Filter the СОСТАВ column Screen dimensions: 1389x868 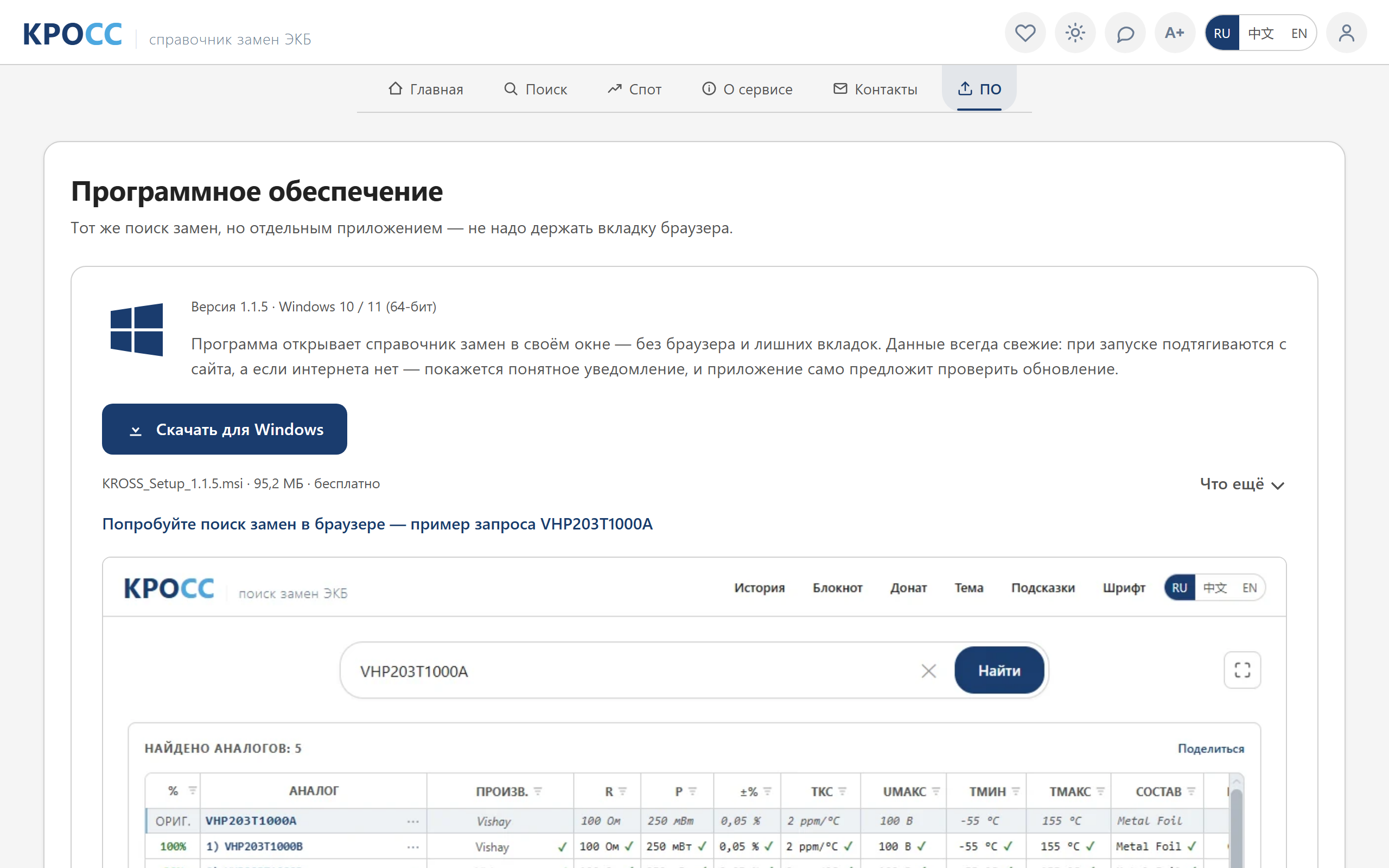coord(1191,791)
